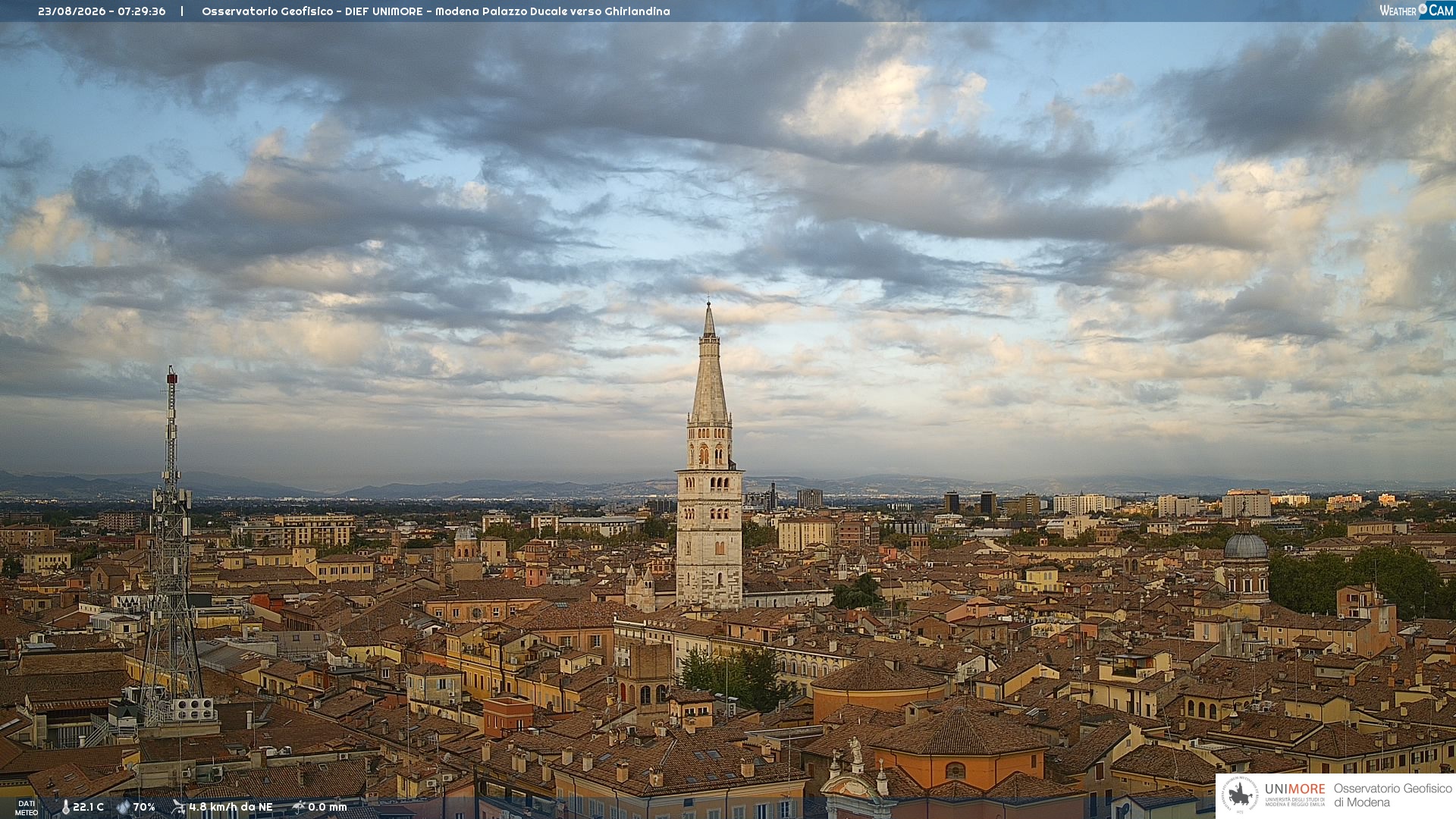Click the thermometer temperature icon
Viewport: 1456px width, 819px height.
pyautogui.click(x=65, y=807)
